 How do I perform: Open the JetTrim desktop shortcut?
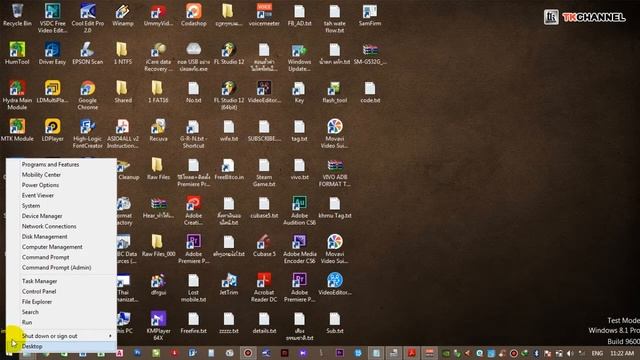click(229, 284)
